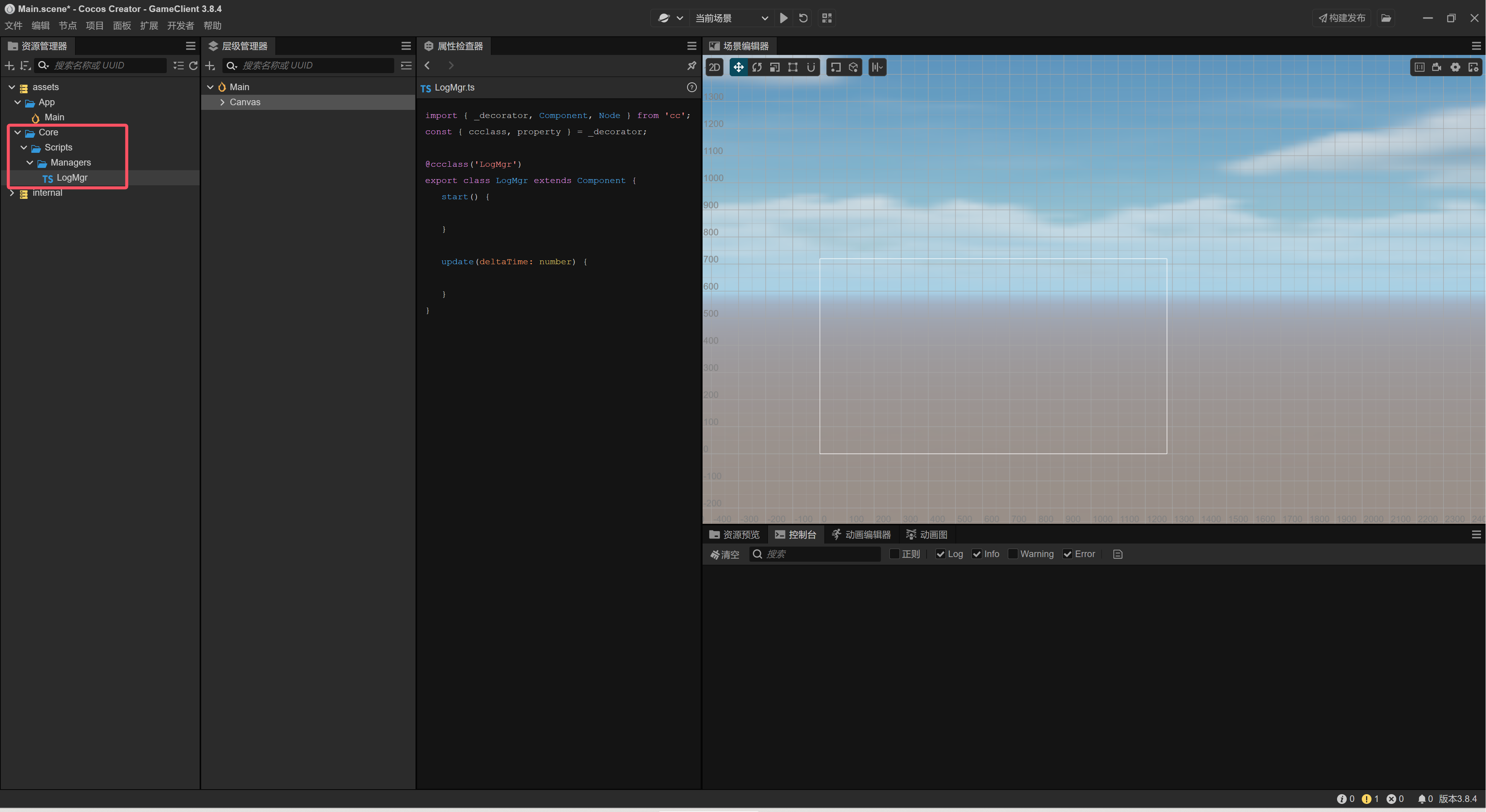Enable the Warning log filter checkbox
The image size is (1486, 812).
(1012, 554)
